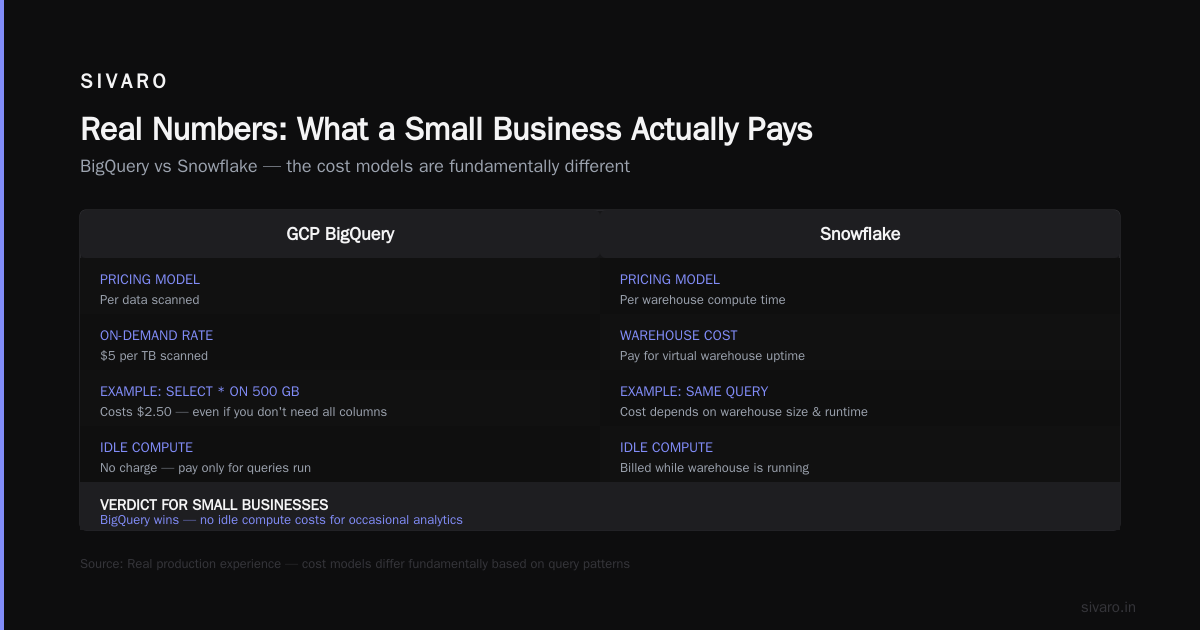Select 'Billed while warehouse is running' text

pos(714,468)
